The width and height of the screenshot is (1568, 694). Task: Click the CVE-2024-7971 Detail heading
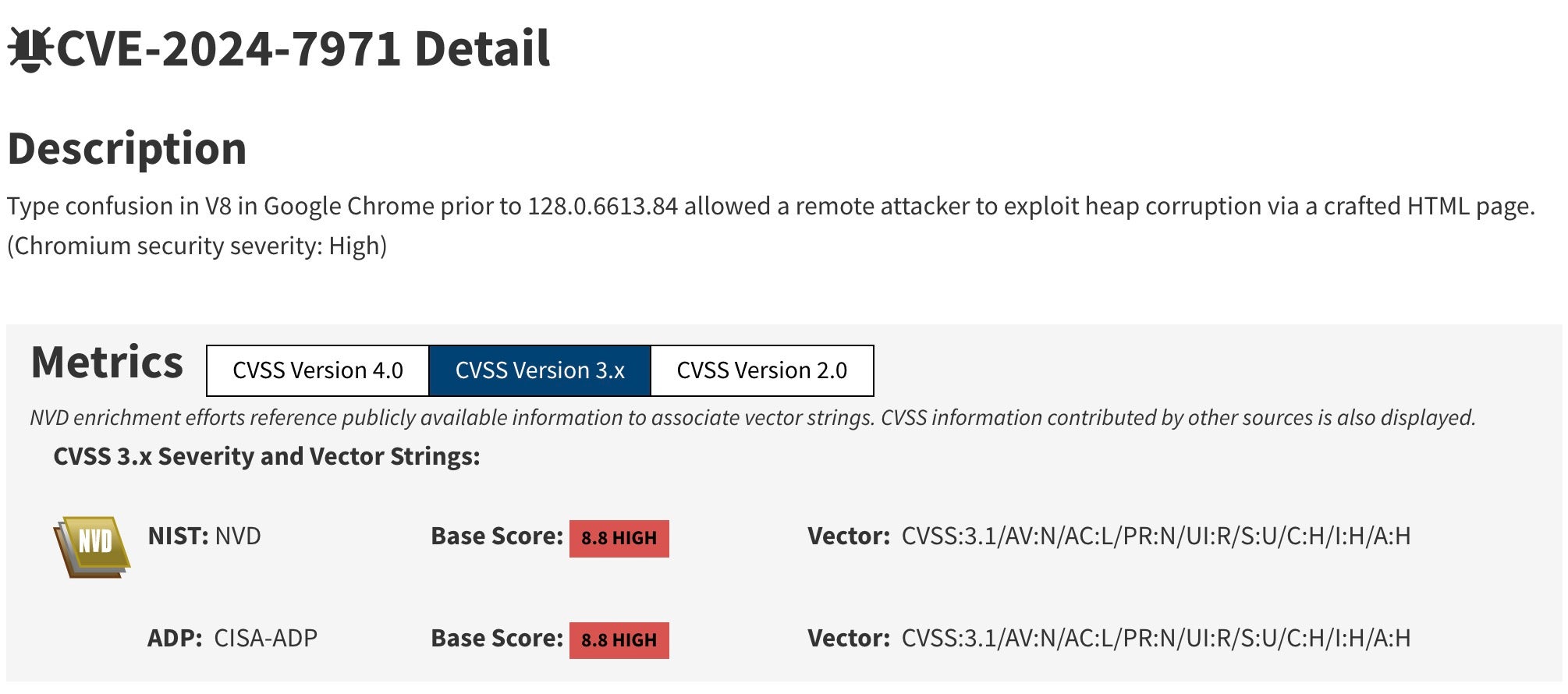click(303, 49)
